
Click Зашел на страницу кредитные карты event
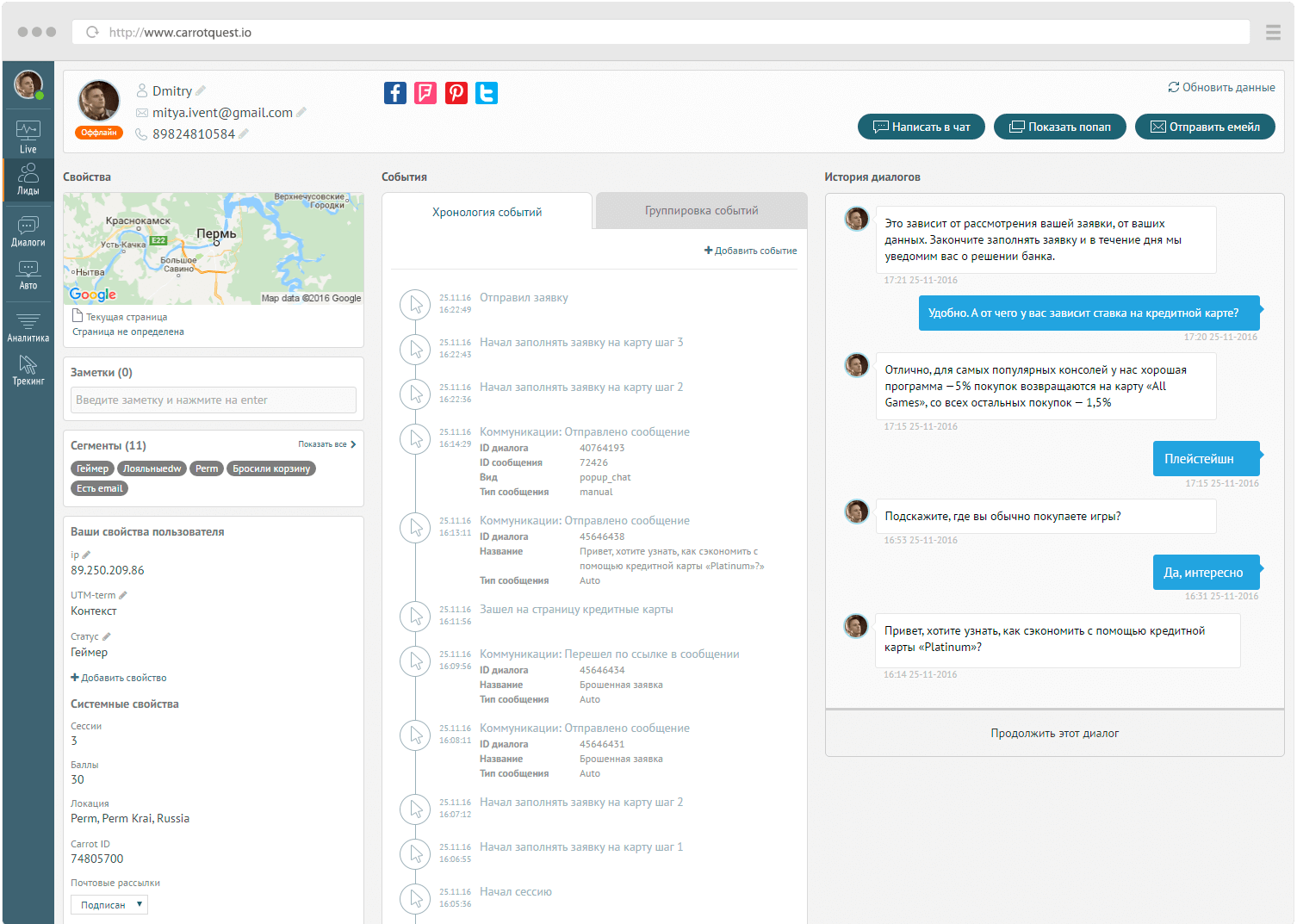coord(576,609)
